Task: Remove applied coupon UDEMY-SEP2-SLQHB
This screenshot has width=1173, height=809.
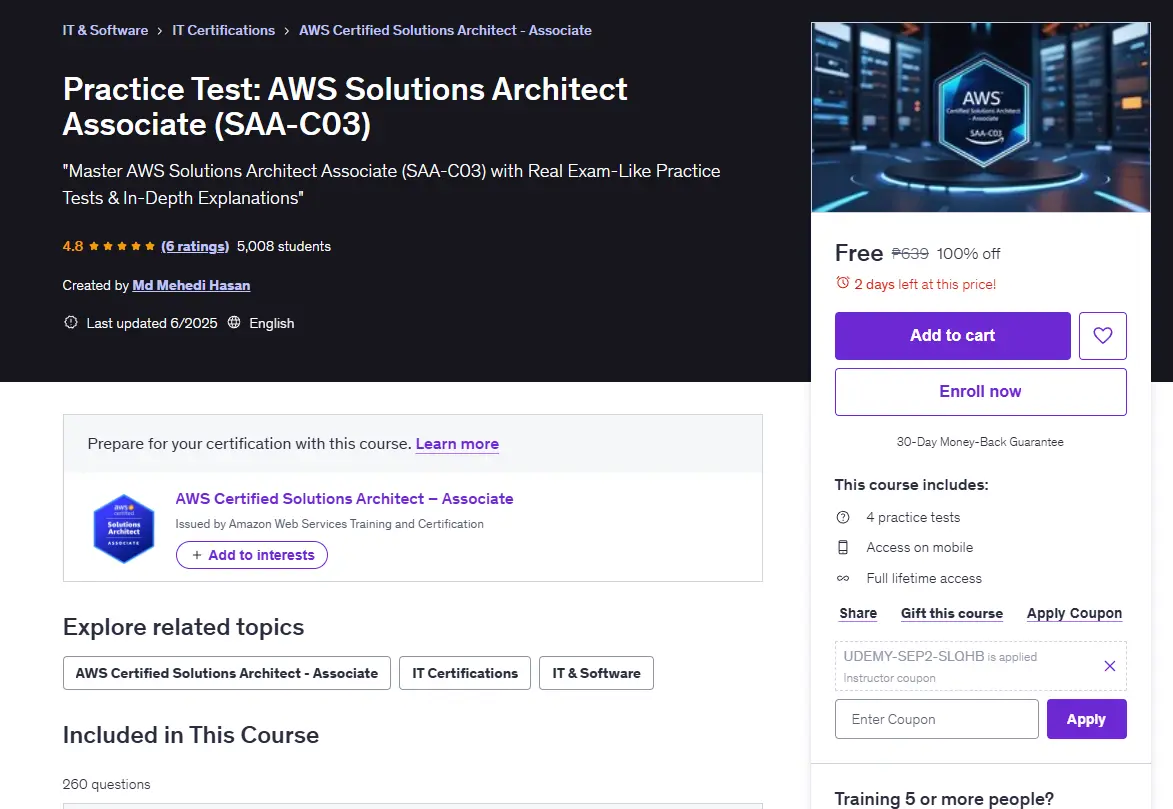Action: 1110,665
